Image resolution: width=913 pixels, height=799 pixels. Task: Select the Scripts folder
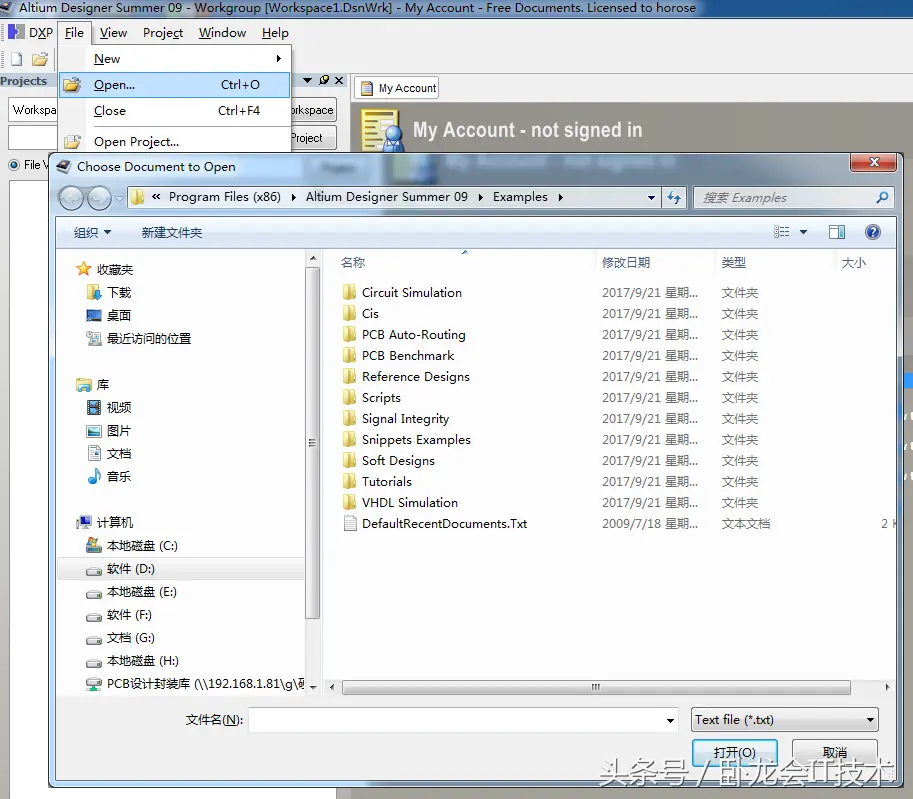pyautogui.click(x=381, y=398)
